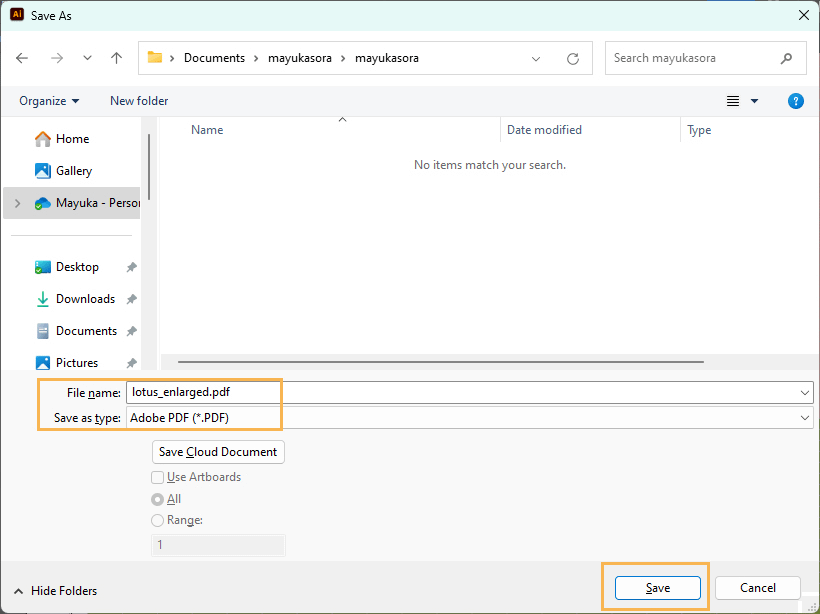
Task: Click New folder in the toolbar
Action: pyautogui.click(x=139, y=101)
